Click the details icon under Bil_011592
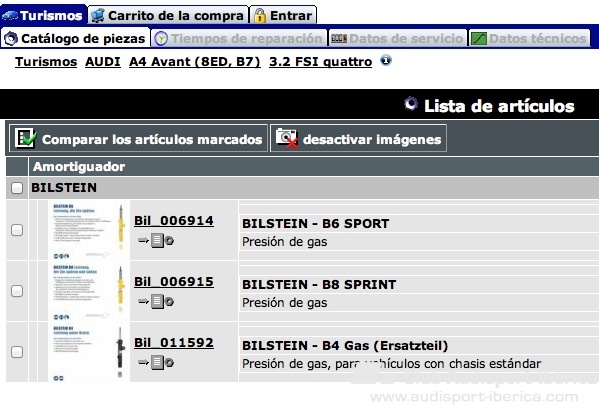This screenshot has height=405, width=599. 156,363
